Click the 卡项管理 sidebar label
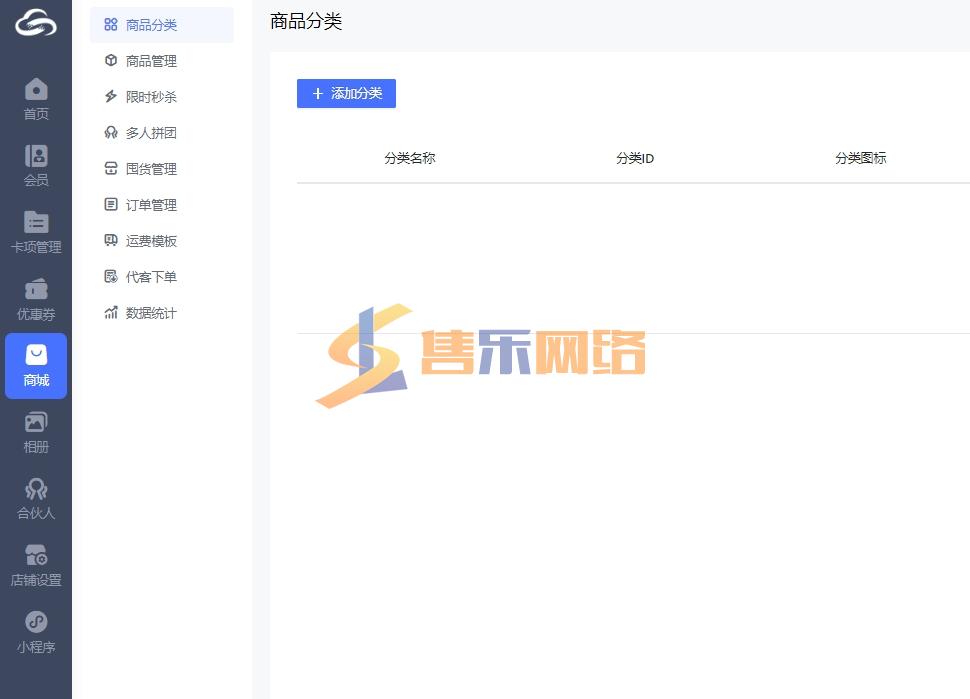This screenshot has height=699, width=970. pyautogui.click(x=36, y=247)
